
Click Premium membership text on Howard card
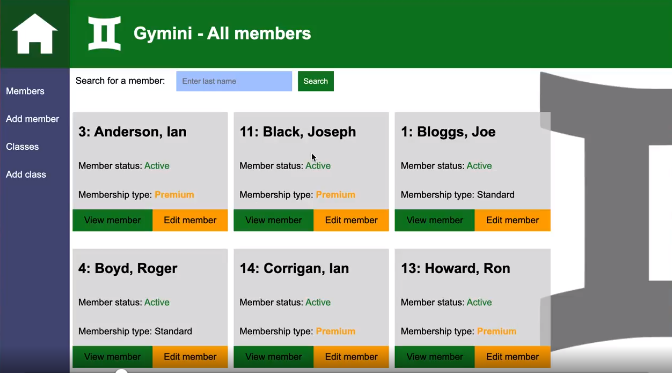497,331
